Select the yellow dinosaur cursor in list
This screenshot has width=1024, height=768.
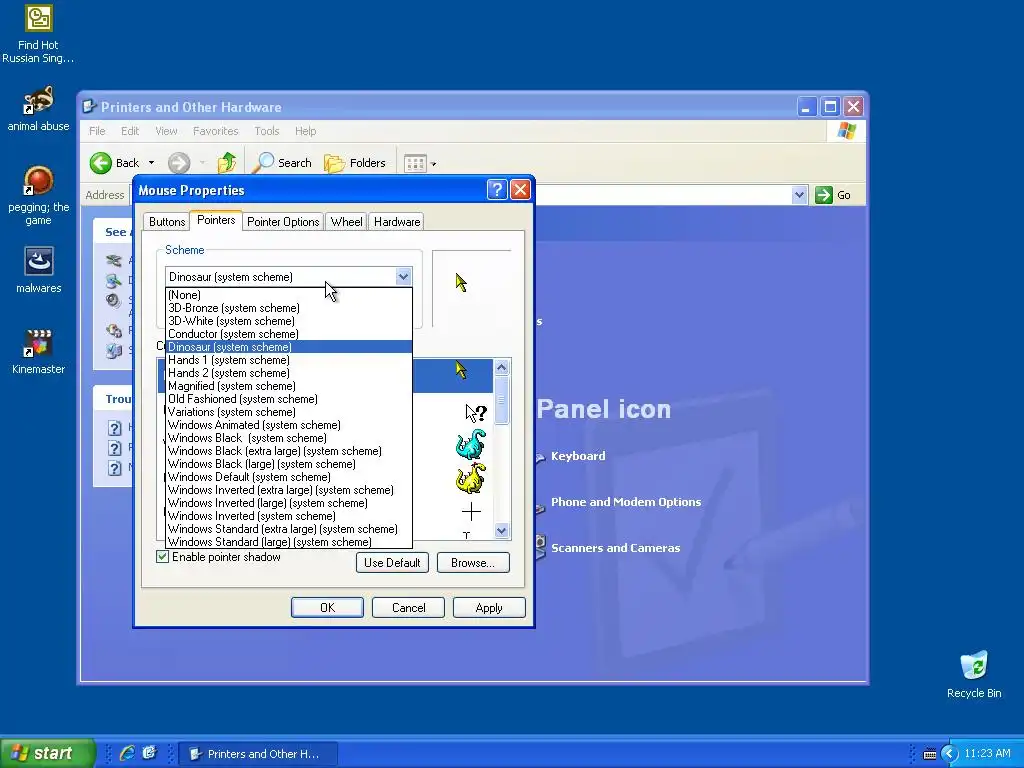tap(471, 478)
